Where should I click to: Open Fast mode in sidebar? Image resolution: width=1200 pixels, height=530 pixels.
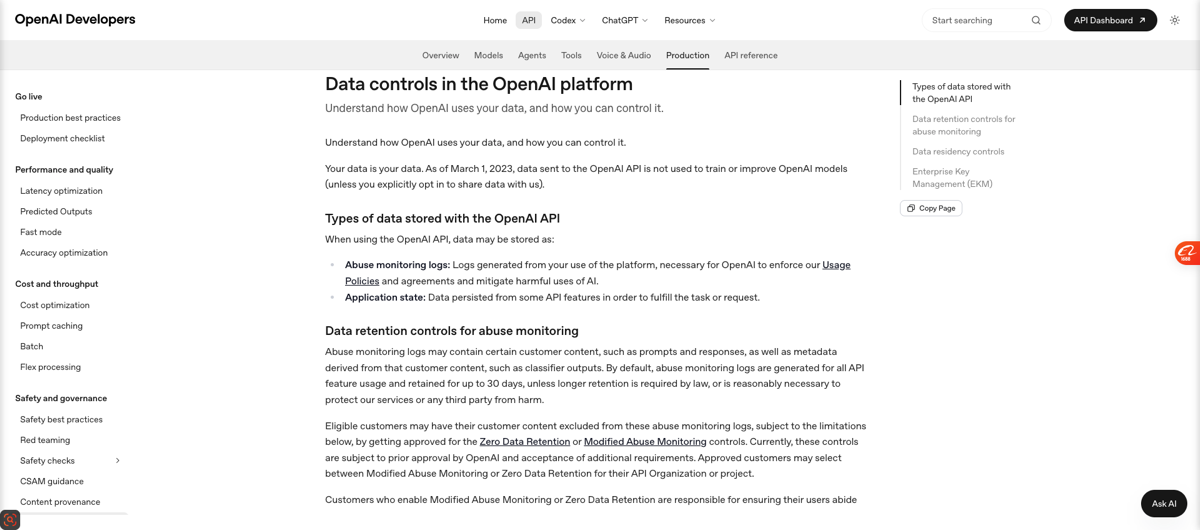[x=41, y=232]
